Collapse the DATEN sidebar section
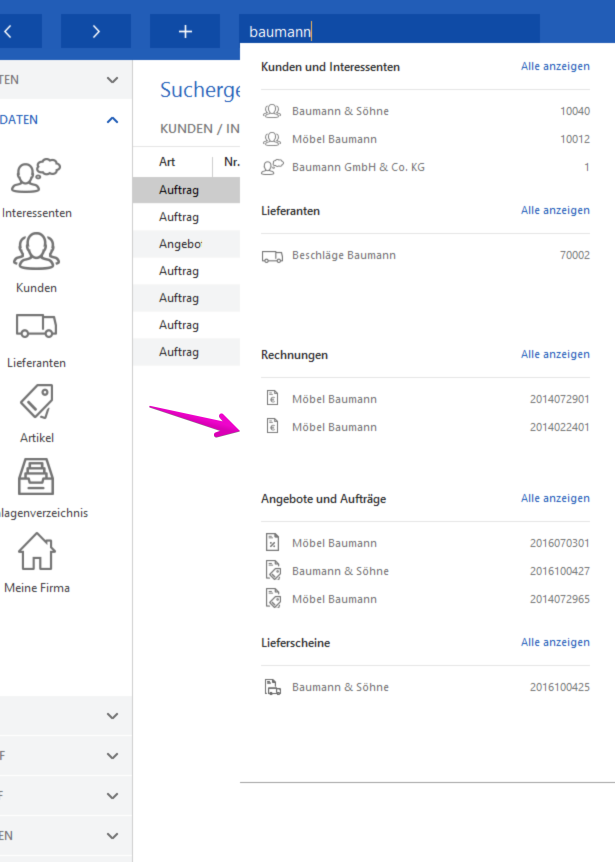 [x=112, y=120]
